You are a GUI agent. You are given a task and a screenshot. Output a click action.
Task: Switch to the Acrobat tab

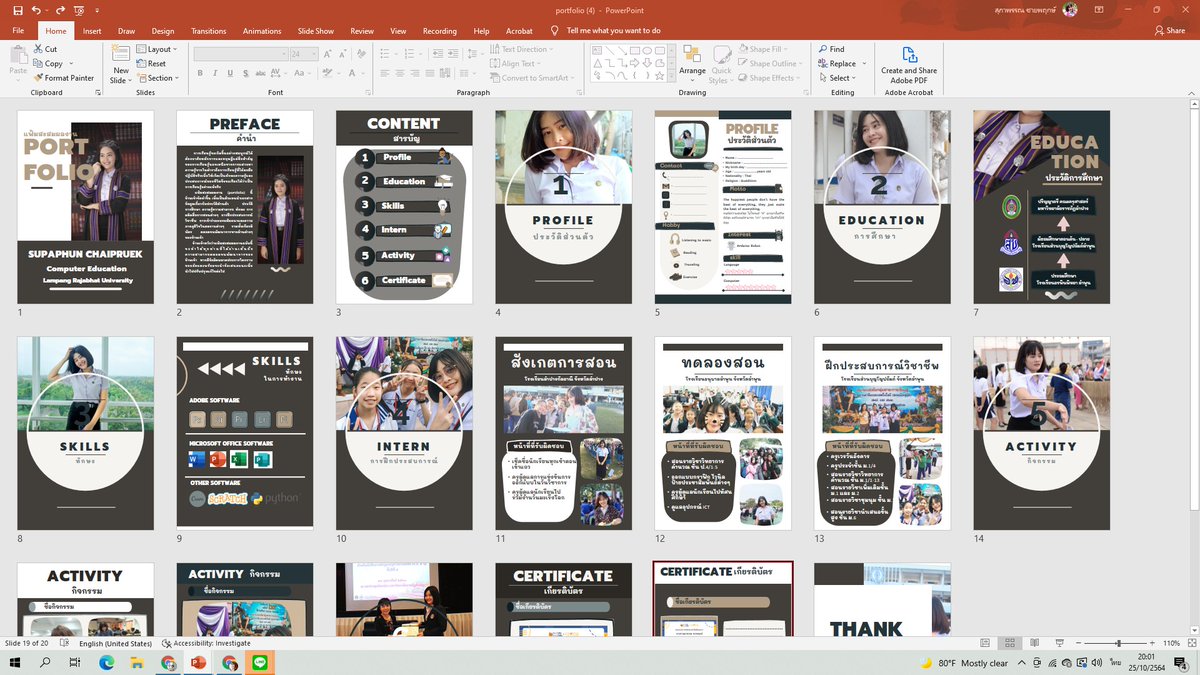519,31
